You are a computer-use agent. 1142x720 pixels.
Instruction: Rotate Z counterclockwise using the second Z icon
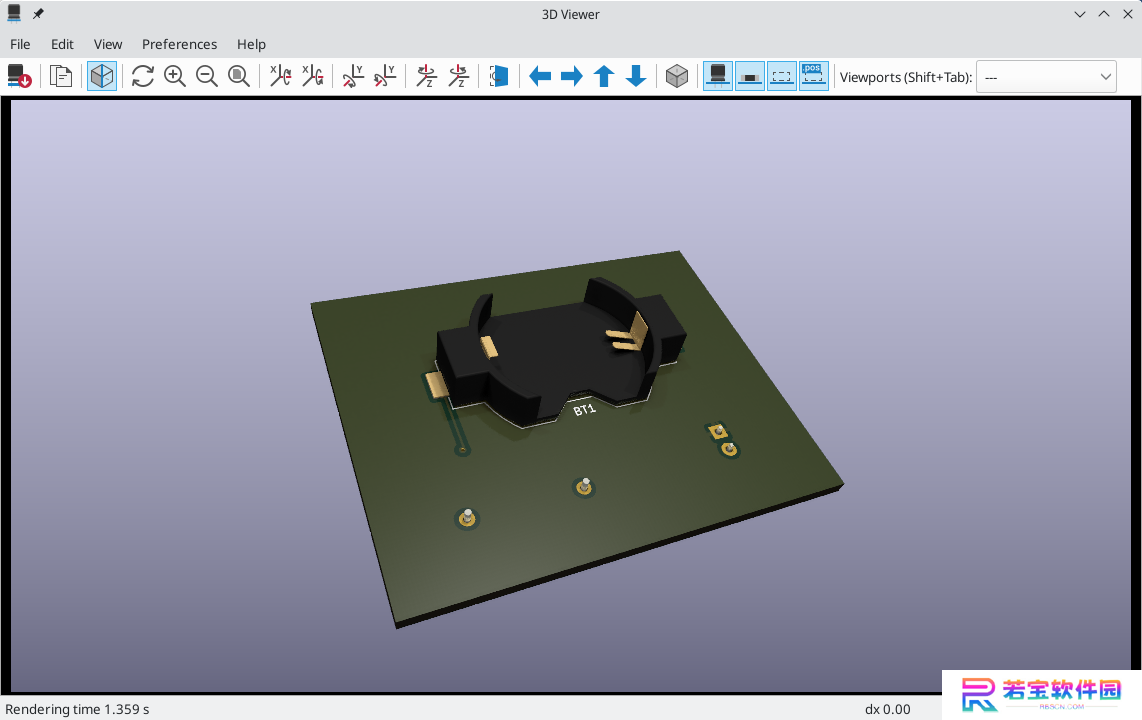(458, 76)
